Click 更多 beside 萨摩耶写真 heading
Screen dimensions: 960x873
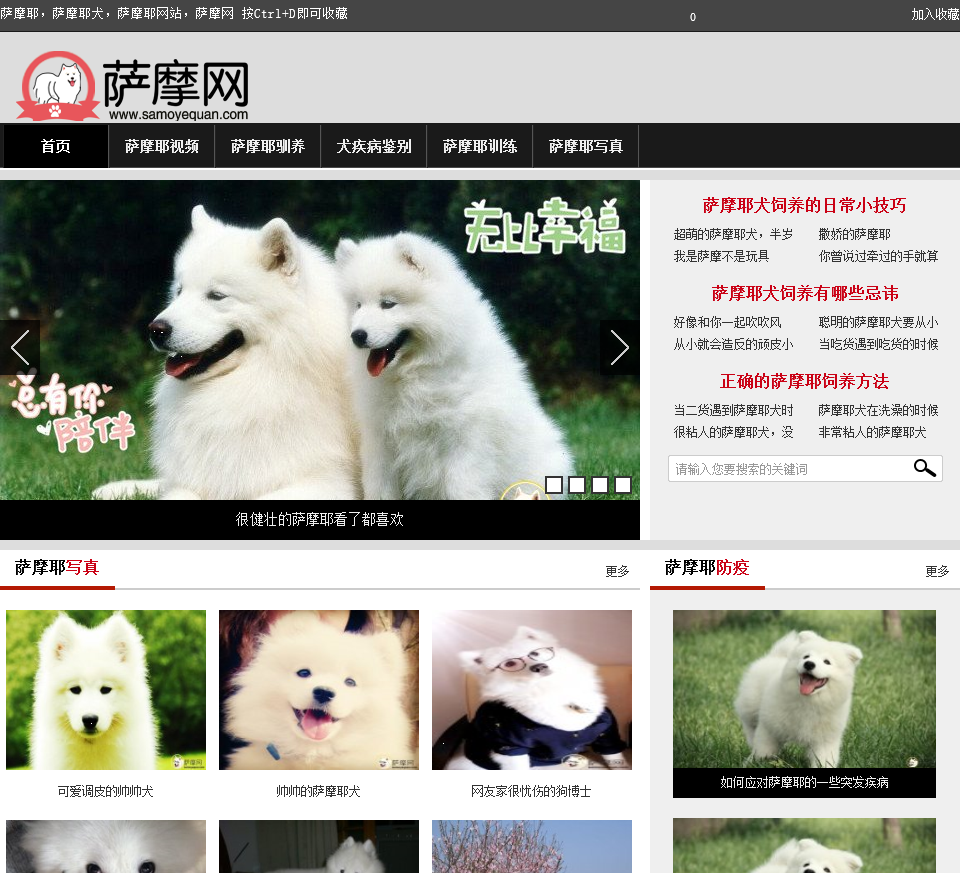[x=617, y=571]
